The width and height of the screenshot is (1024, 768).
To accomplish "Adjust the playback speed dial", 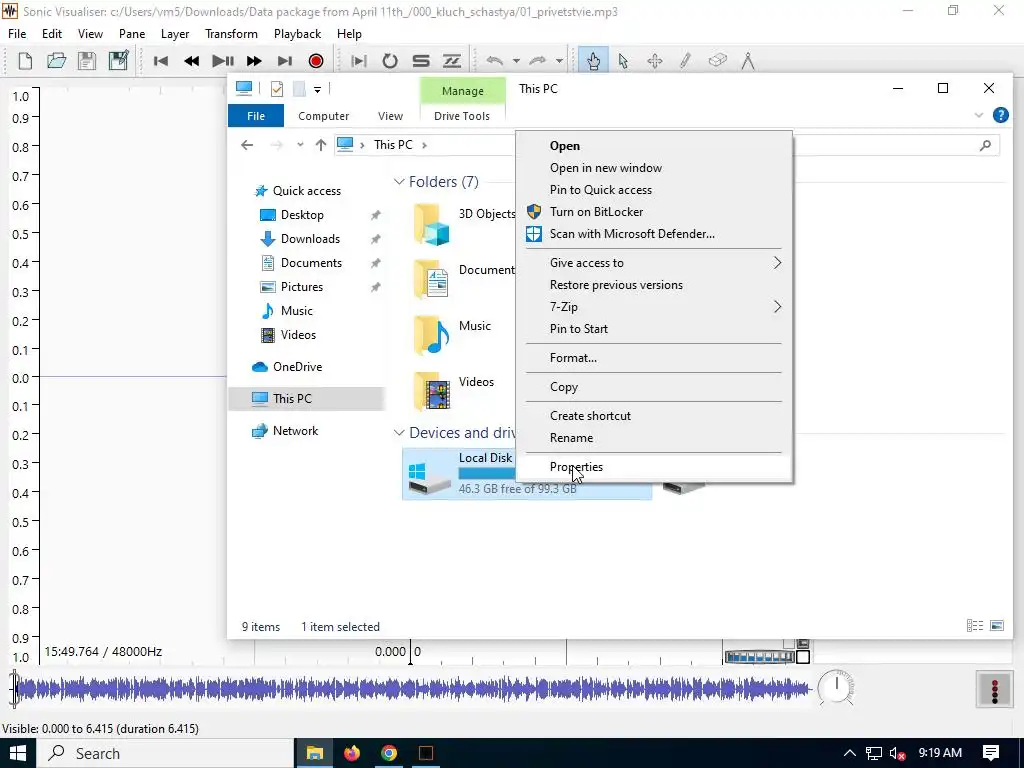I will (836, 688).
